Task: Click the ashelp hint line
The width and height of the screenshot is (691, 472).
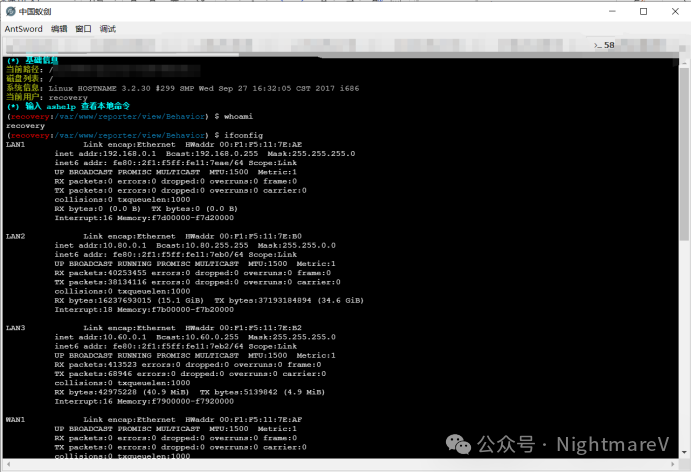Action: 68,107
